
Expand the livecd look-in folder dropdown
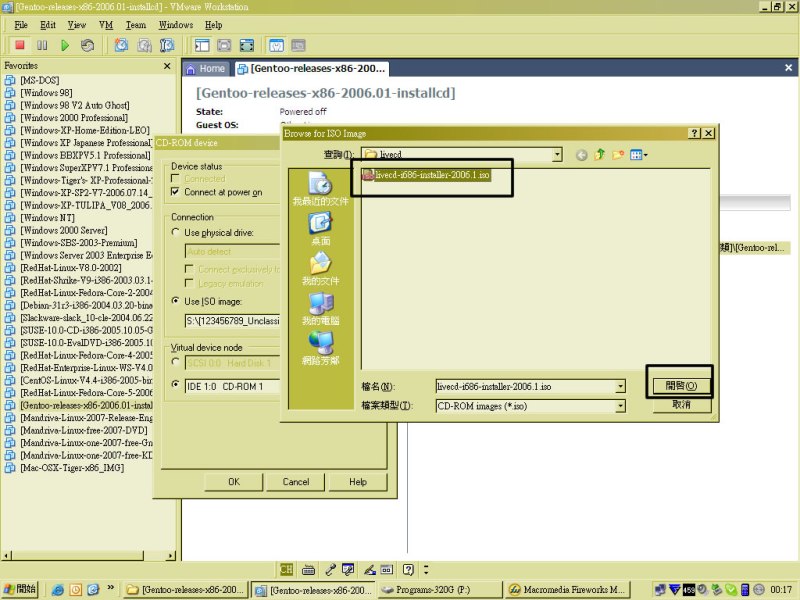point(557,155)
